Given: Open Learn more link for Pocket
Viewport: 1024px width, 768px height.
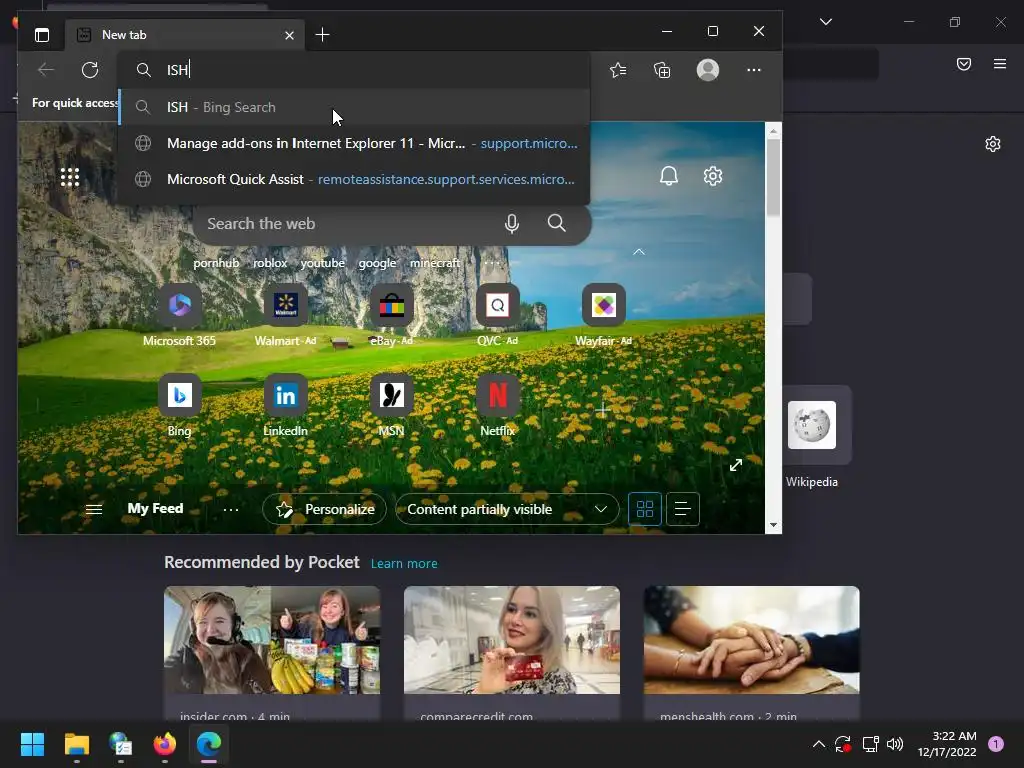Looking at the screenshot, I should (x=404, y=564).
